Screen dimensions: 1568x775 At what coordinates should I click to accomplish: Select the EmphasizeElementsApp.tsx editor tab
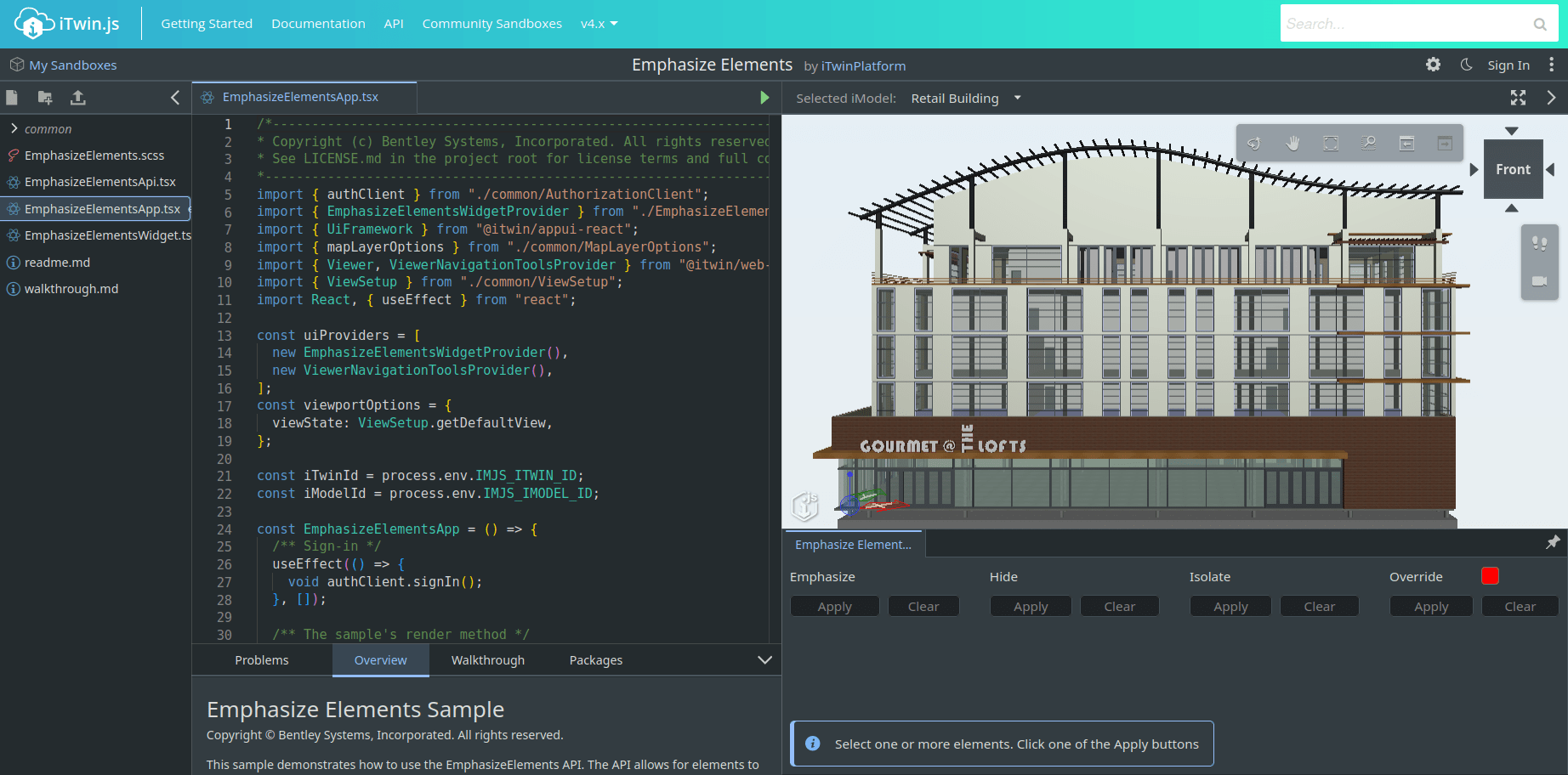(x=304, y=98)
